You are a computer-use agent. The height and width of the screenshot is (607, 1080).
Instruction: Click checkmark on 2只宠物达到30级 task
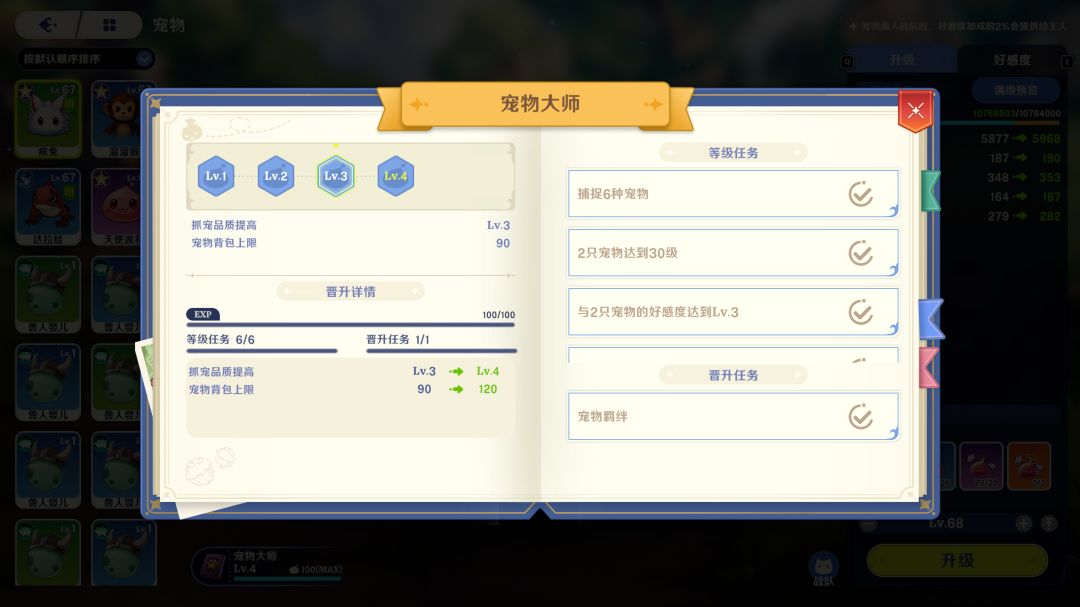pyautogui.click(x=860, y=254)
